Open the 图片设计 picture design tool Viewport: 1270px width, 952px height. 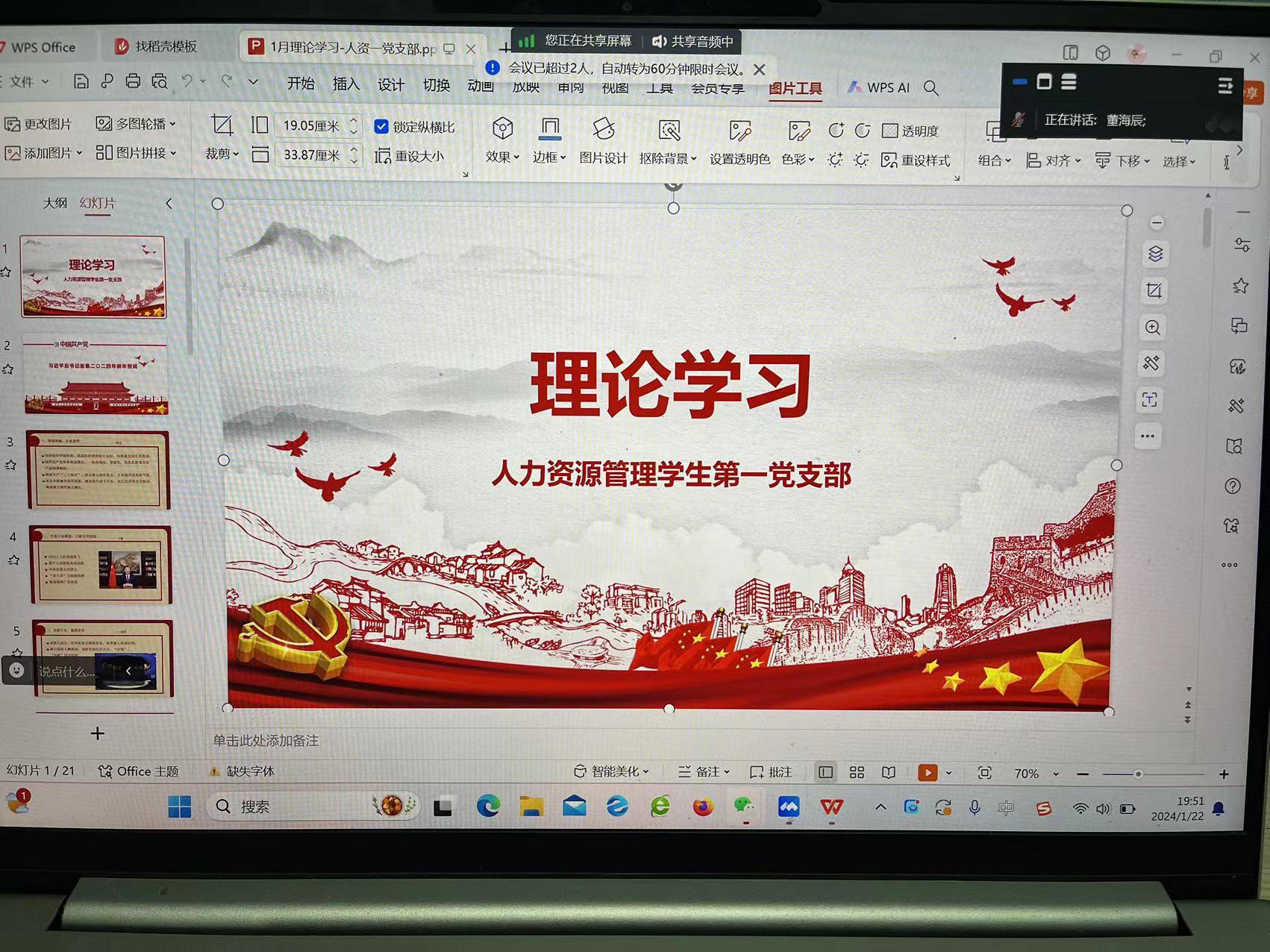click(603, 131)
